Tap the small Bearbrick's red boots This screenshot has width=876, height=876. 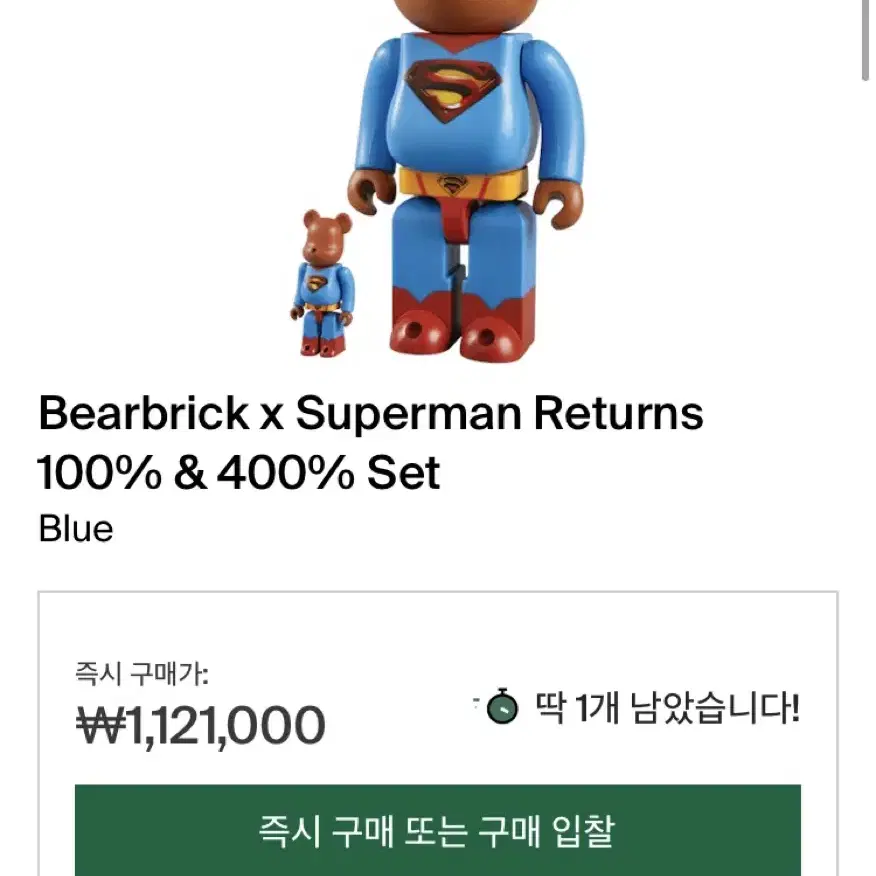(318, 346)
